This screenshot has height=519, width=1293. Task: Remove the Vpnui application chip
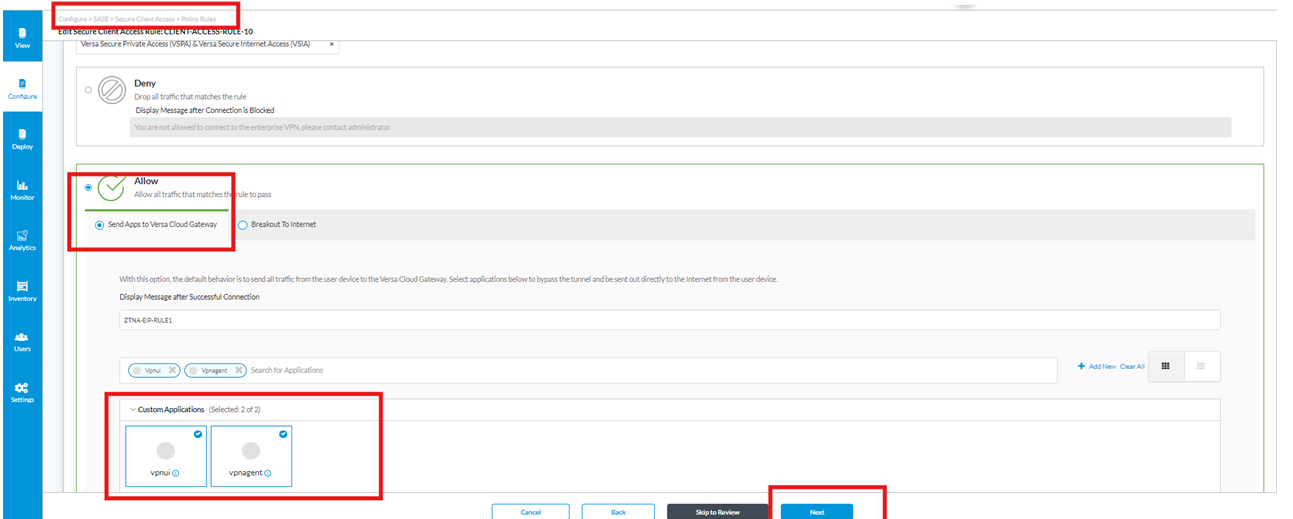(173, 370)
